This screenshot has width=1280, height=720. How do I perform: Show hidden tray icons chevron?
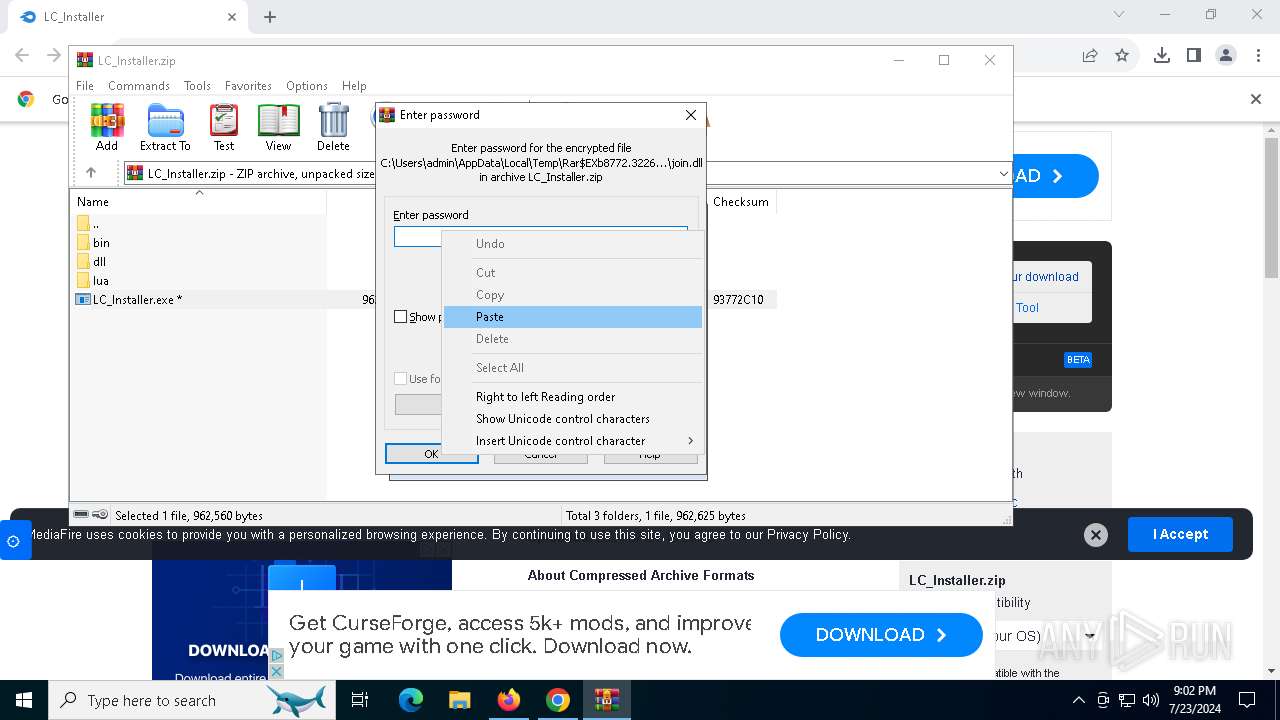[1079, 700]
